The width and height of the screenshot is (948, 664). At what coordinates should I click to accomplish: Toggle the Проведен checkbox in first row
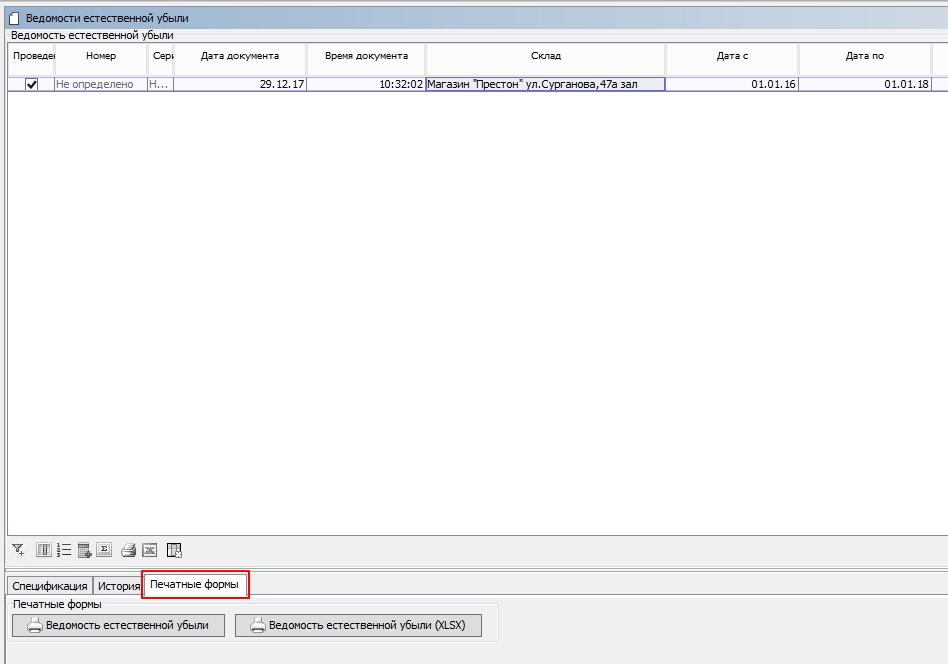[31, 85]
